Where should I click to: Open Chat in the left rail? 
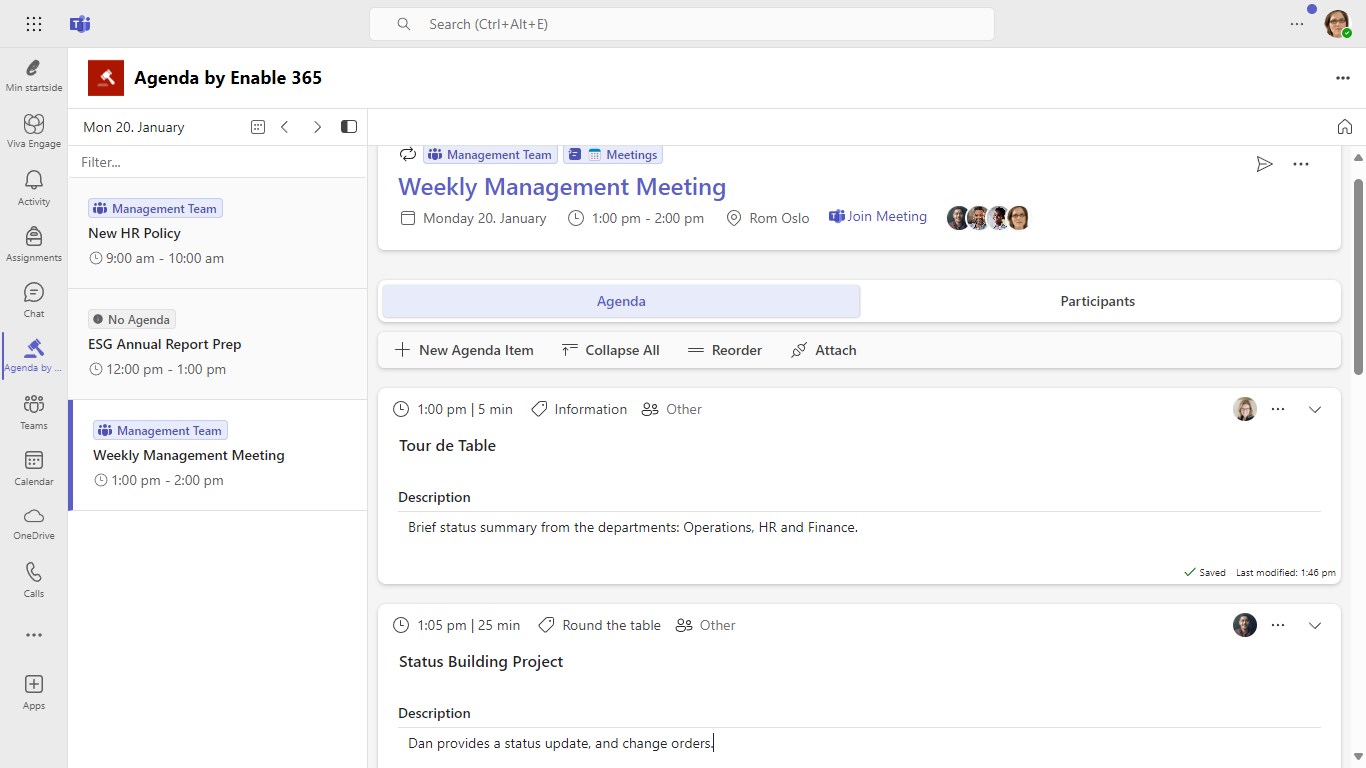[34, 298]
